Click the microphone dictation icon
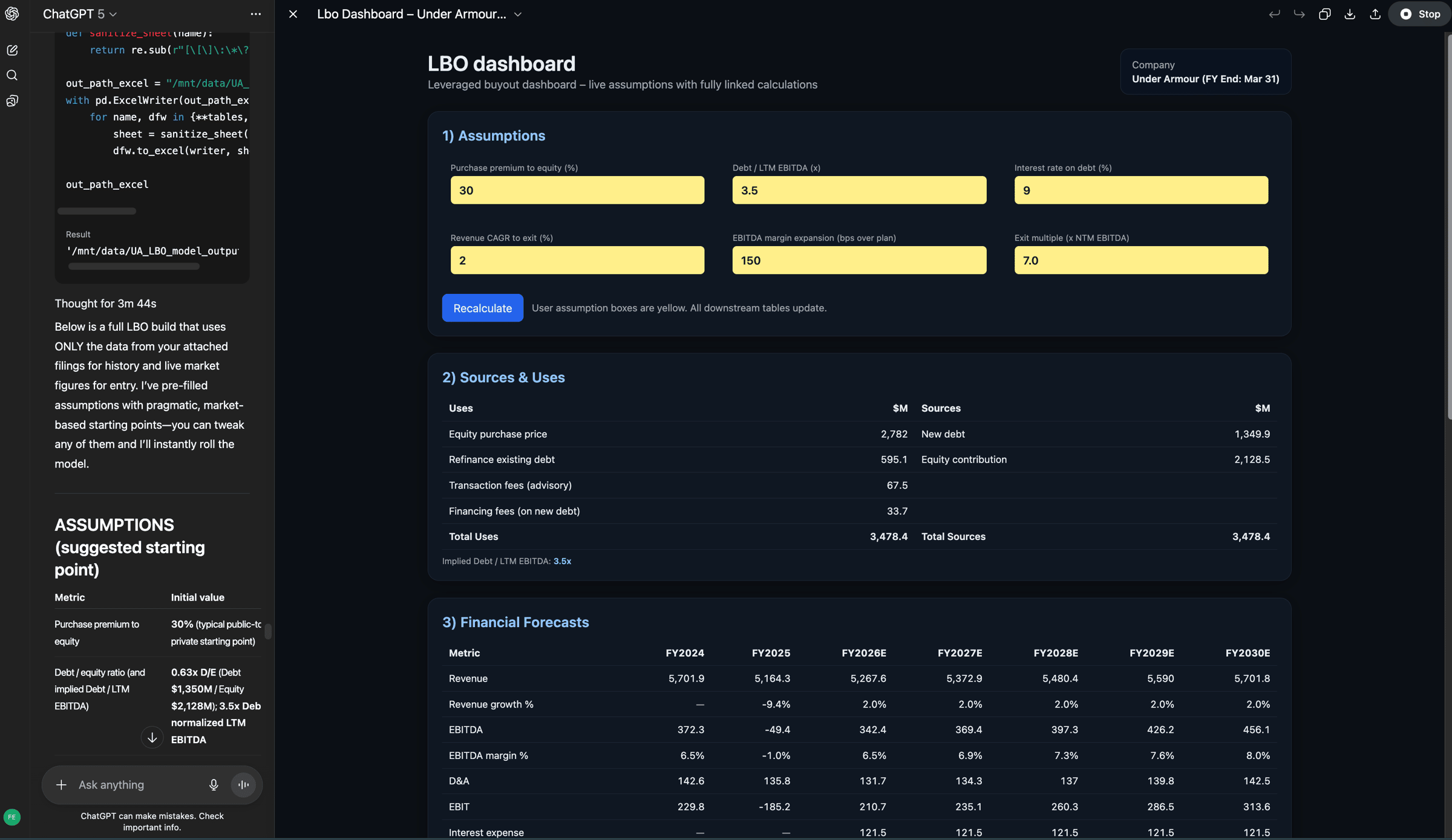Image resolution: width=1452 pixels, height=840 pixels. (x=214, y=785)
